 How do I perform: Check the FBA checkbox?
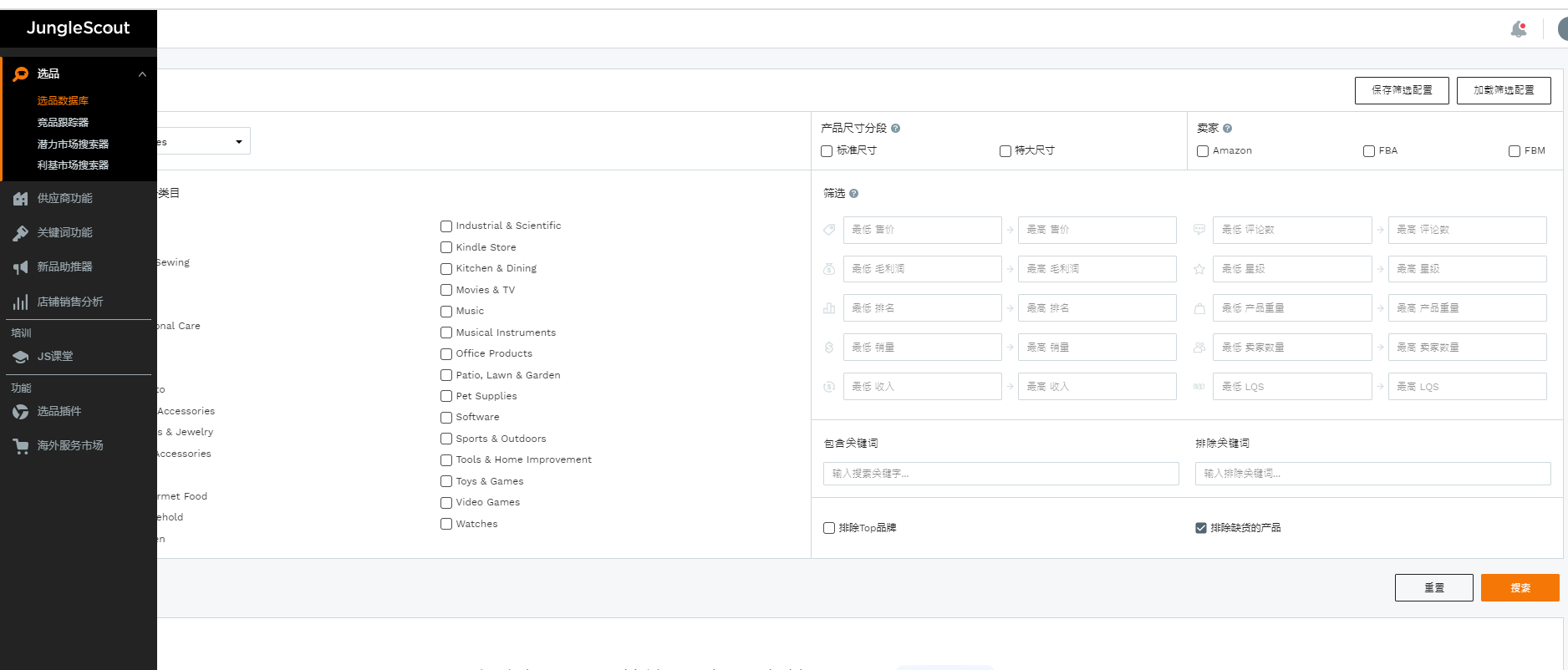tap(1369, 151)
